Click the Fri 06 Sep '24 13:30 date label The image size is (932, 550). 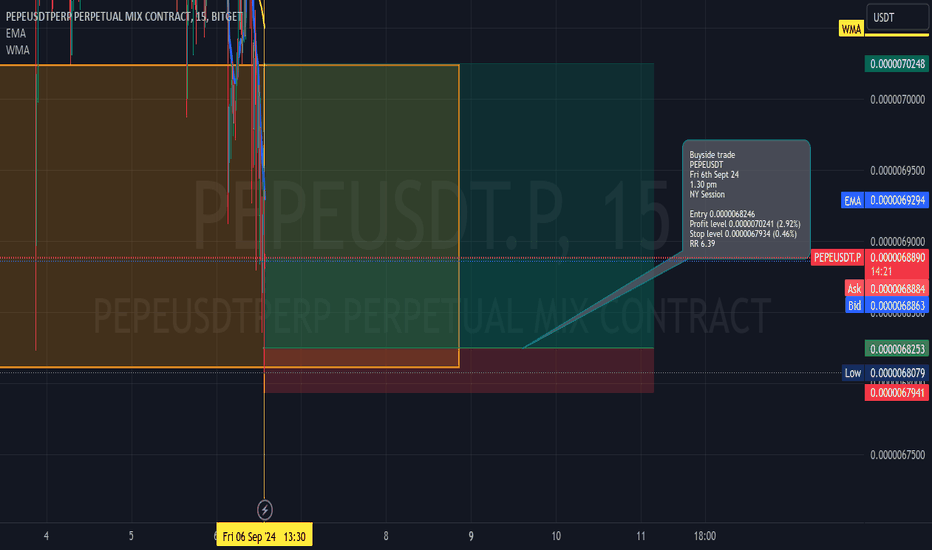tap(264, 536)
